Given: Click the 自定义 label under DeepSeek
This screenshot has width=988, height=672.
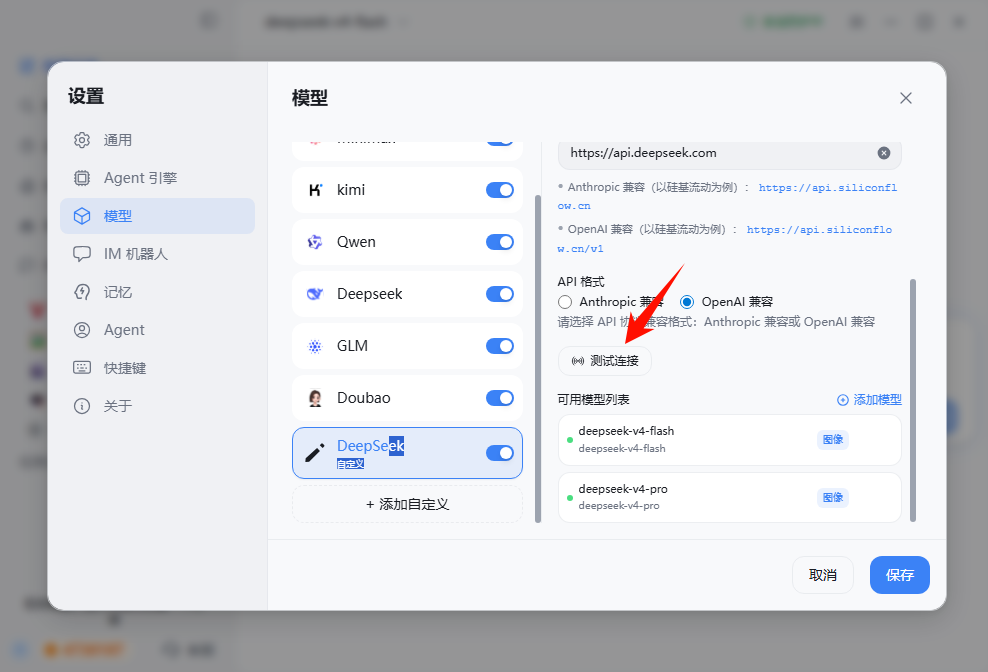Looking at the screenshot, I should click(350, 464).
